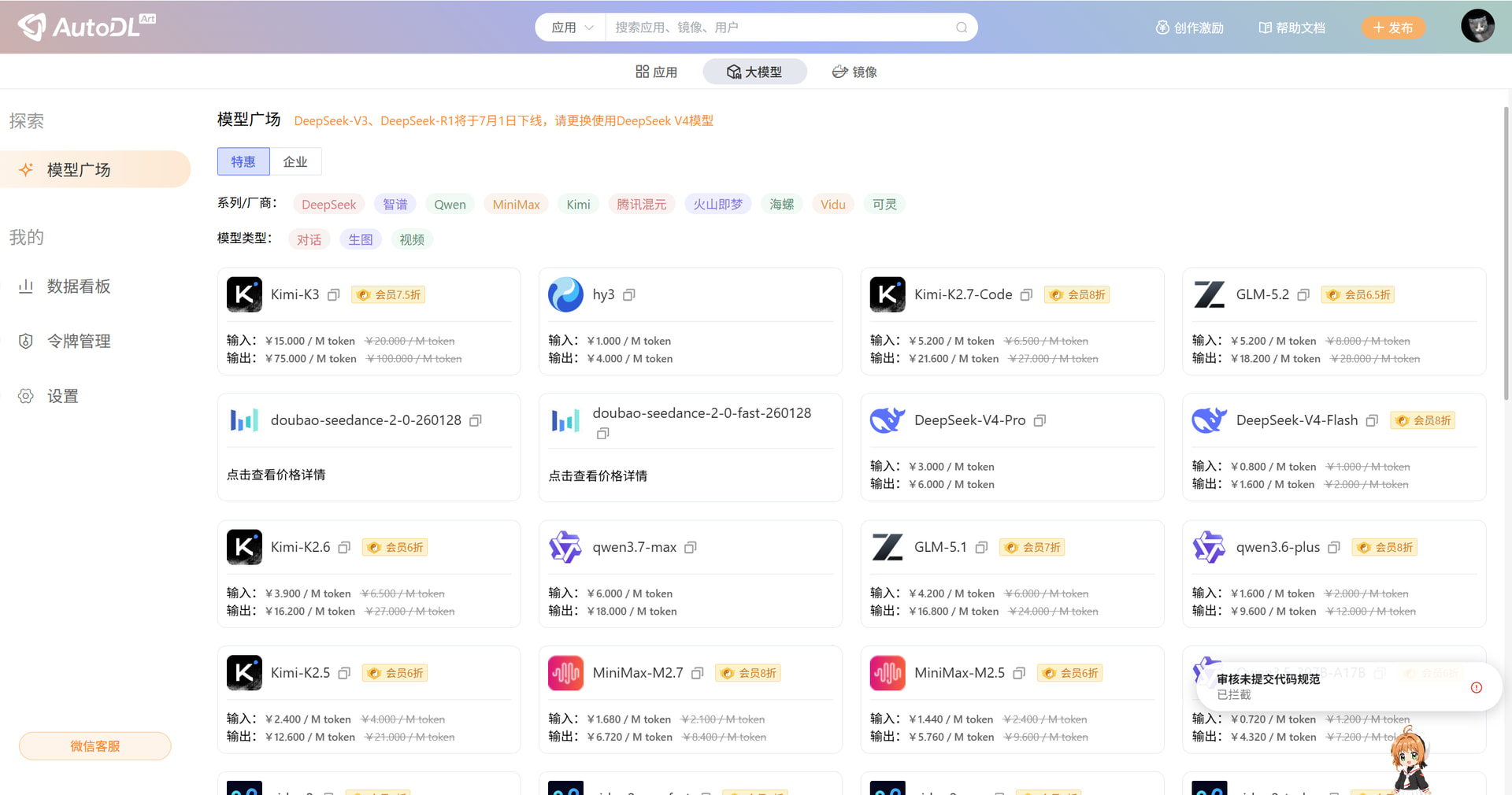
Task: Click the 微信客服 button
Action: [95, 746]
